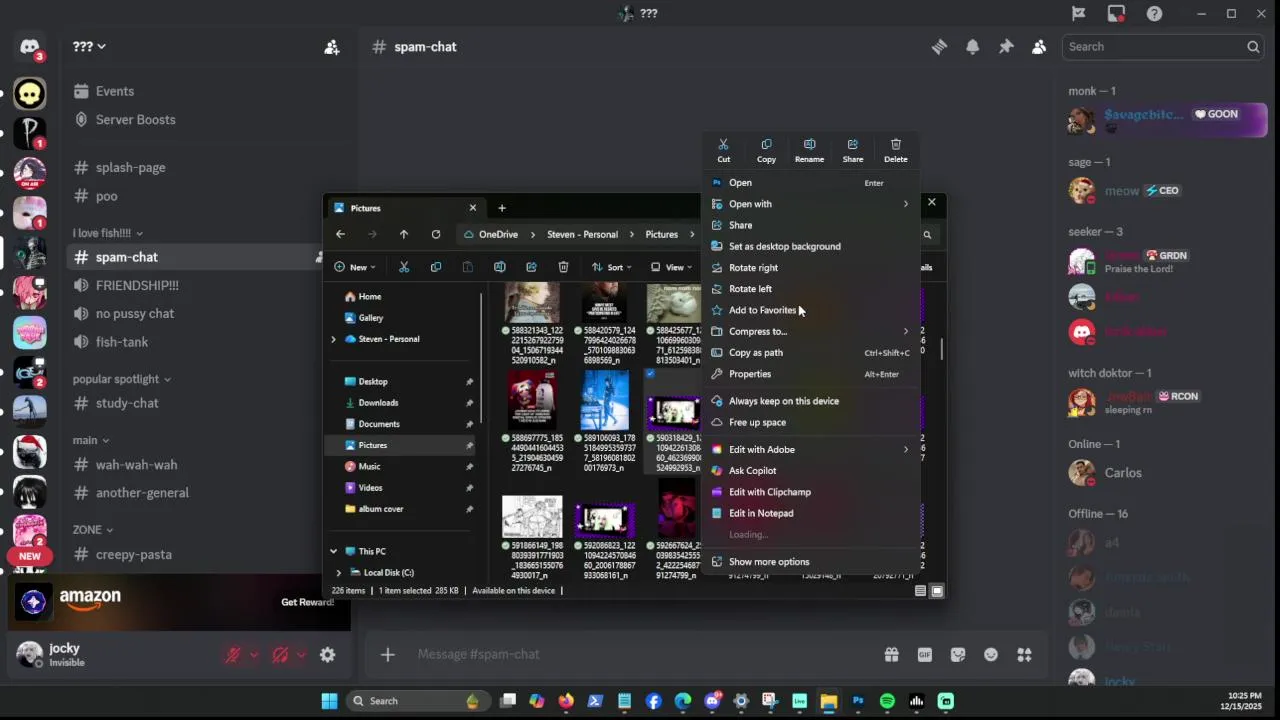This screenshot has width=1280, height=720.
Task: Open the New dropdown in File Explorer
Action: click(x=355, y=267)
